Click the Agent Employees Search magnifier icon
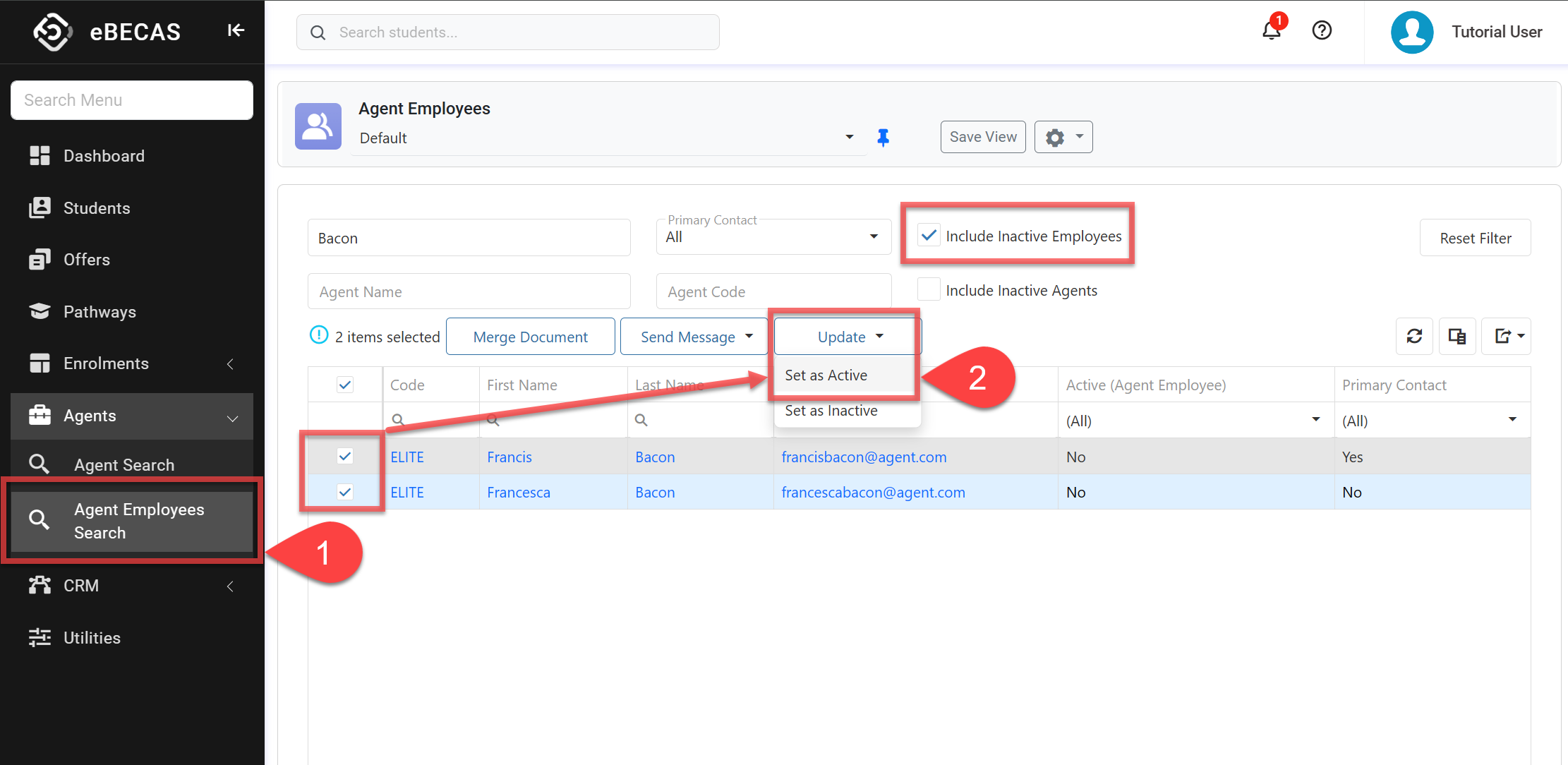The height and width of the screenshot is (765, 1568). [x=39, y=520]
